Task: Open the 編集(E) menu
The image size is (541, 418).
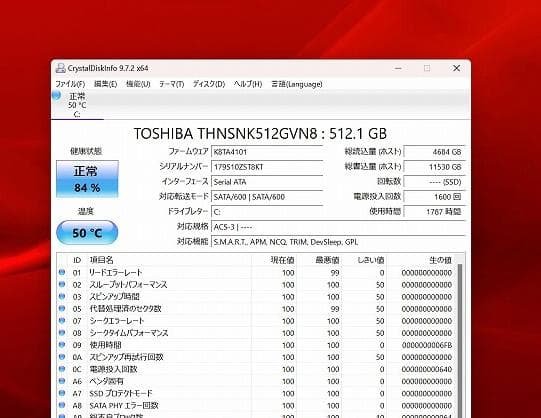Action: point(106,84)
